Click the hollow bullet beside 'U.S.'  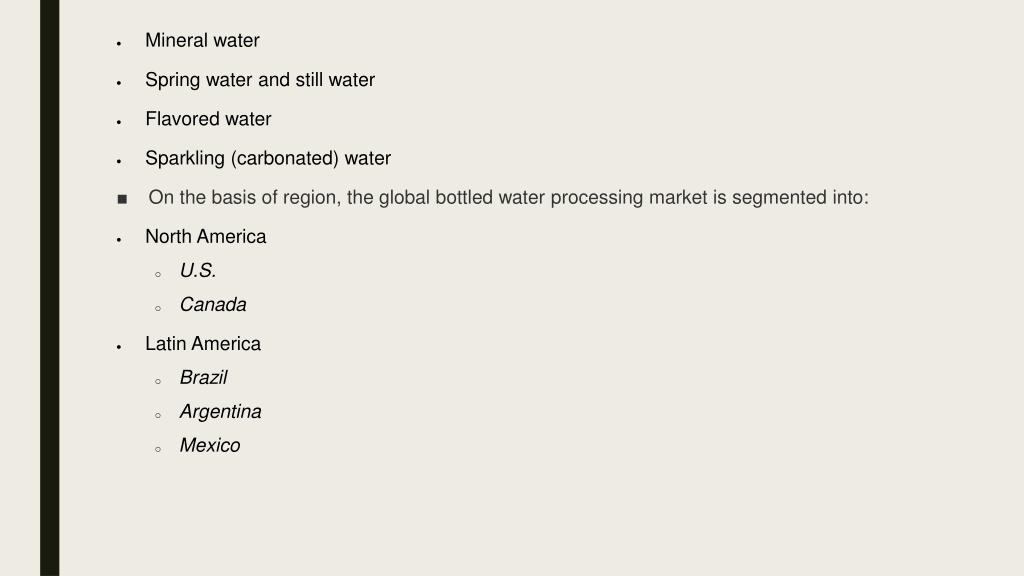[x=158, y=274]
